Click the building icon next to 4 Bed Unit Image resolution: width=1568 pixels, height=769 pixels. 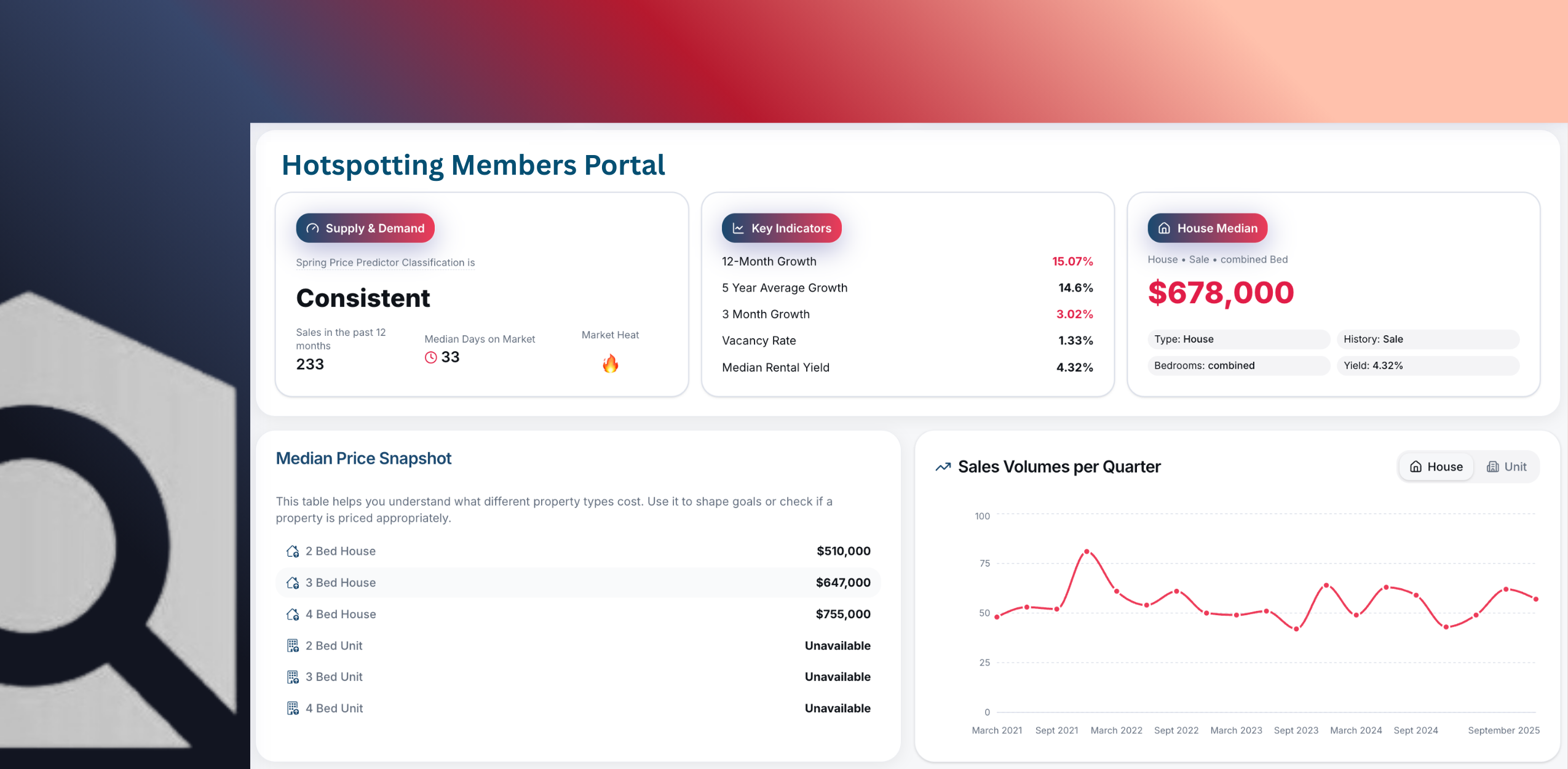[293, 708]
